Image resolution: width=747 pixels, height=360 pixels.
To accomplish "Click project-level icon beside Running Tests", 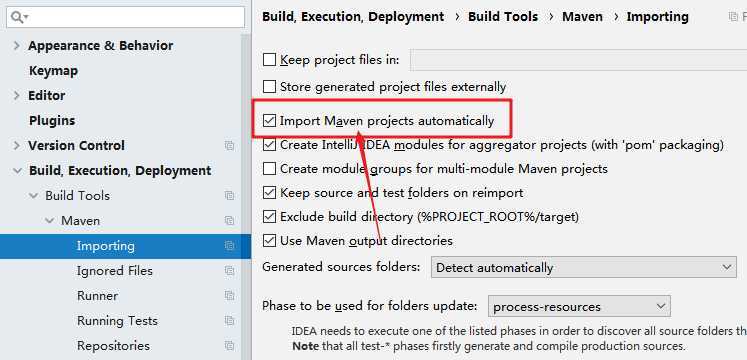I will 230,321.
